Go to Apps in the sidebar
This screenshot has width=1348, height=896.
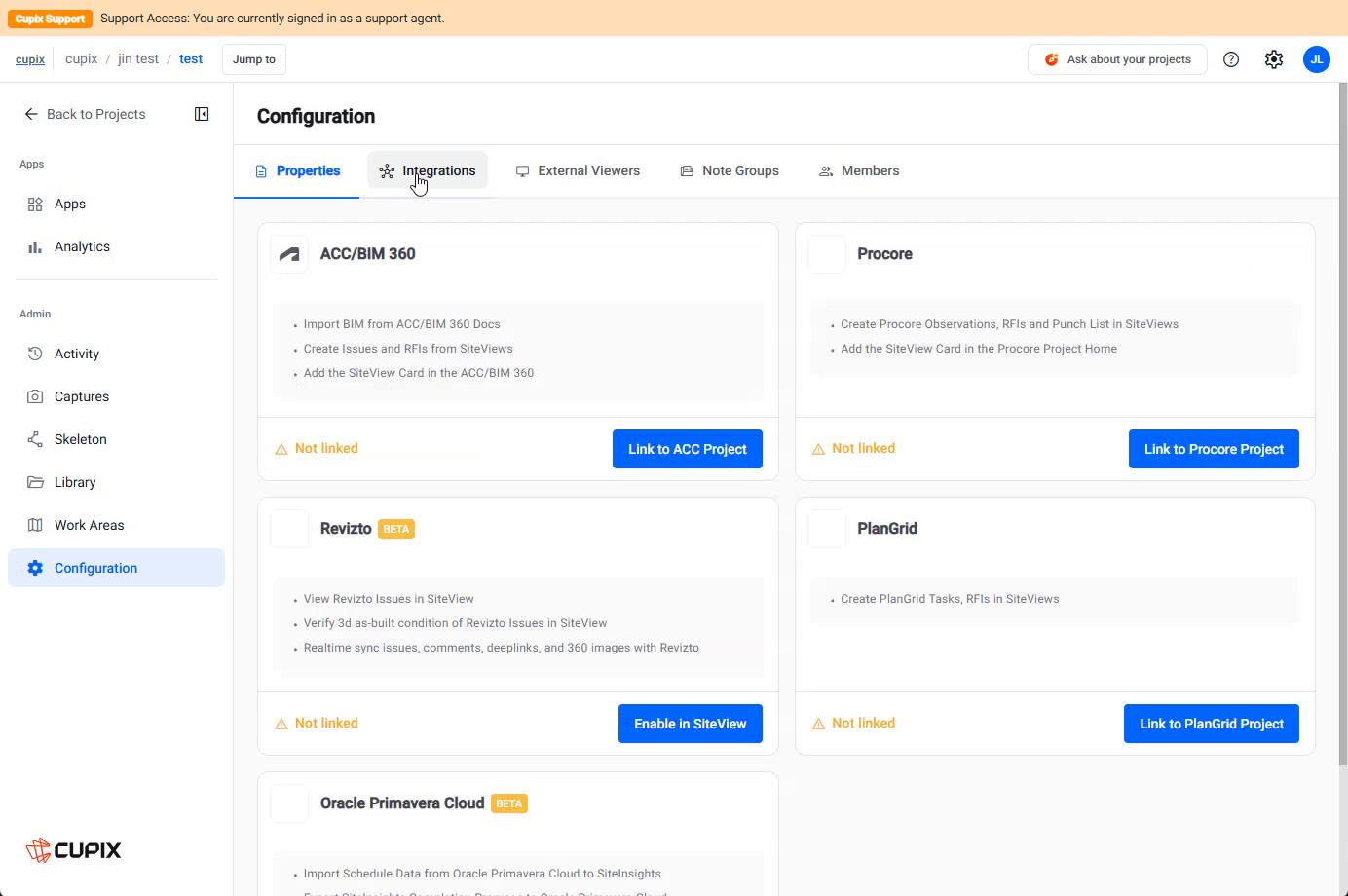click(x=116, y=204)
